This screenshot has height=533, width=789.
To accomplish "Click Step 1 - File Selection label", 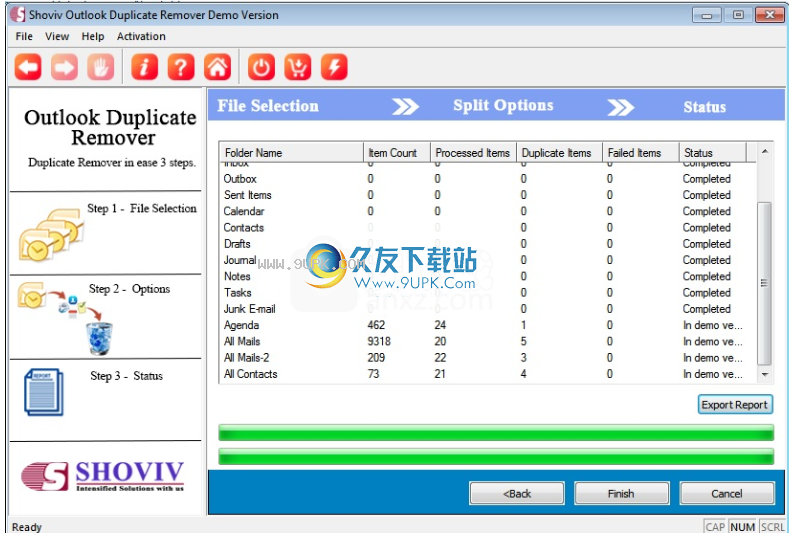I will tap(142, 208).
